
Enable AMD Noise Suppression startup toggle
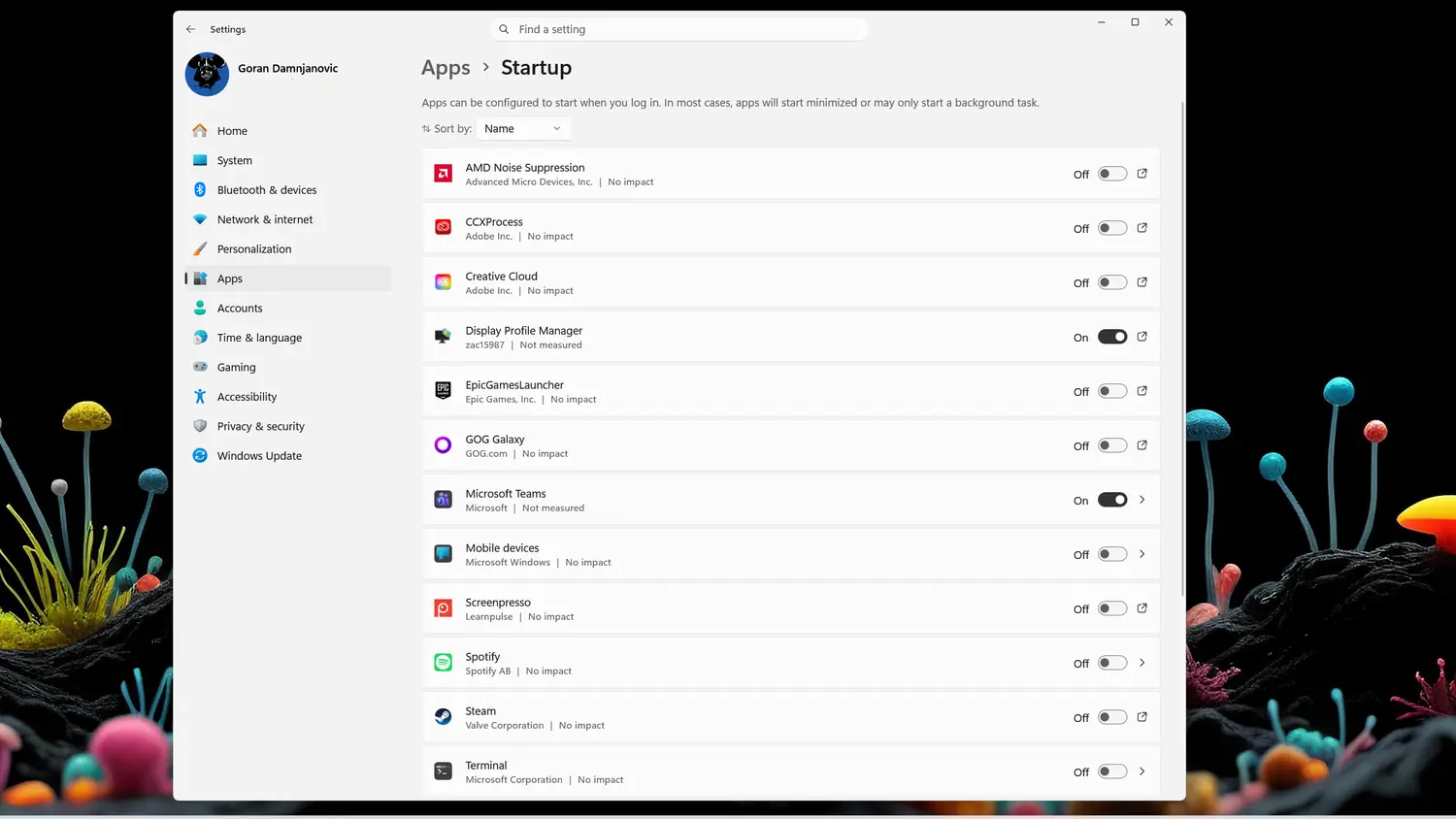click(1112, 174)
